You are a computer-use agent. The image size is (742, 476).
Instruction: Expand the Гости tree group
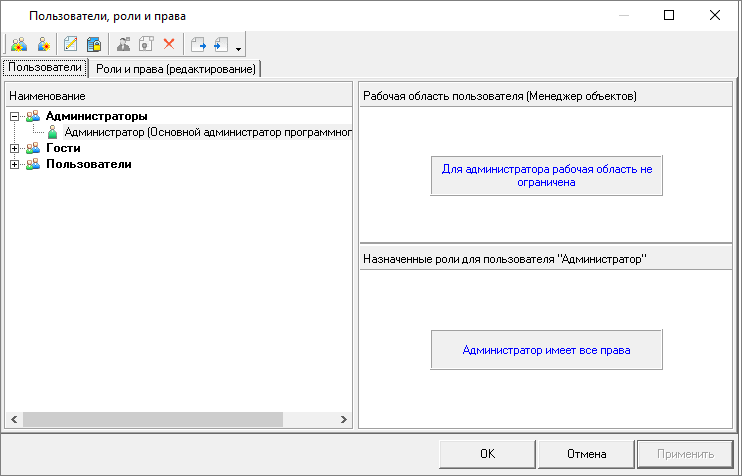tap(14, 148)
